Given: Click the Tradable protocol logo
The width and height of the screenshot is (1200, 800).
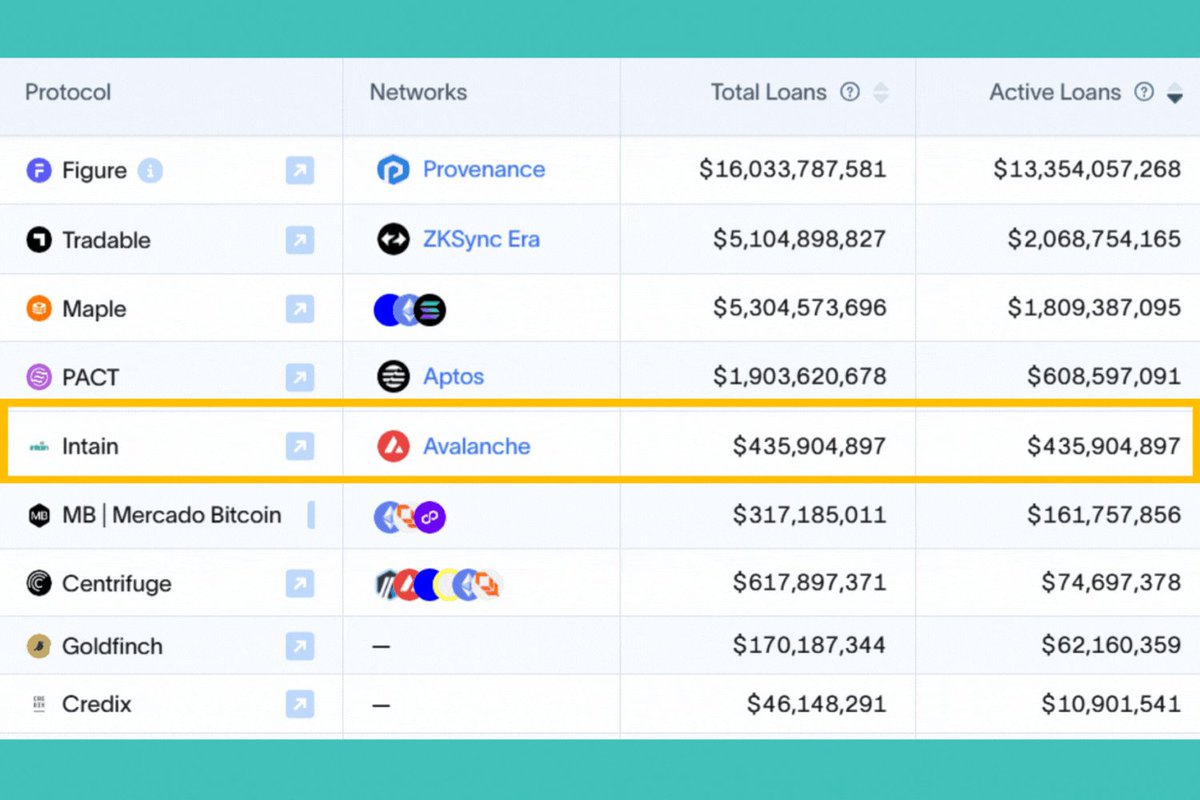Looking at the screenshot, I should [x=39, y=240].
